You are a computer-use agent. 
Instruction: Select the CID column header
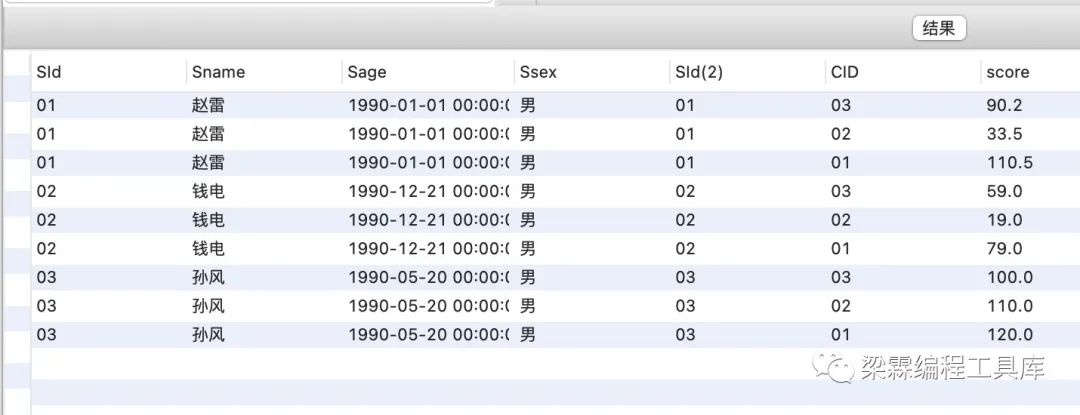844,72
